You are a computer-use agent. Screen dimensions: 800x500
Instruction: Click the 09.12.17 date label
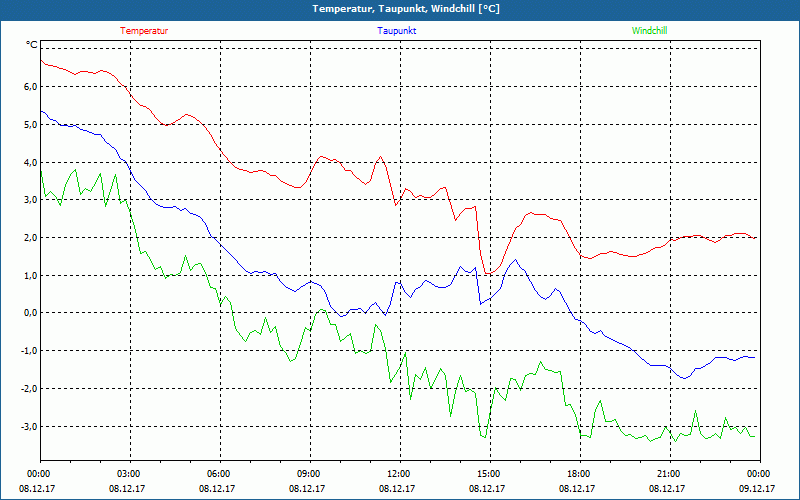(x=757, y=488)
